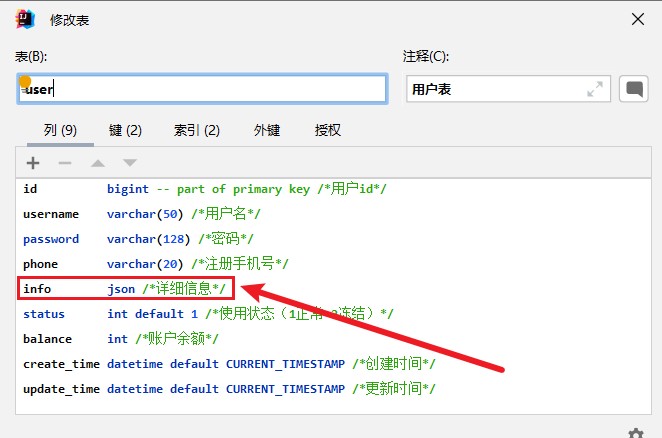The height and width of the screenshot is (438, 662).
Task: Click the /*用户id*/ comment text
Action: 352,188
